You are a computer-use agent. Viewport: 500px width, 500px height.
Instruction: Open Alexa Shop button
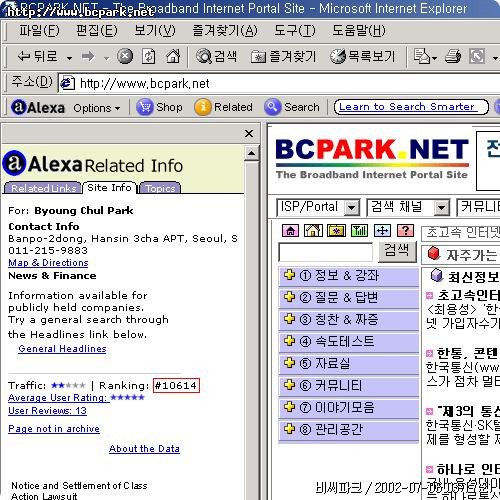(x=159, y=107)
